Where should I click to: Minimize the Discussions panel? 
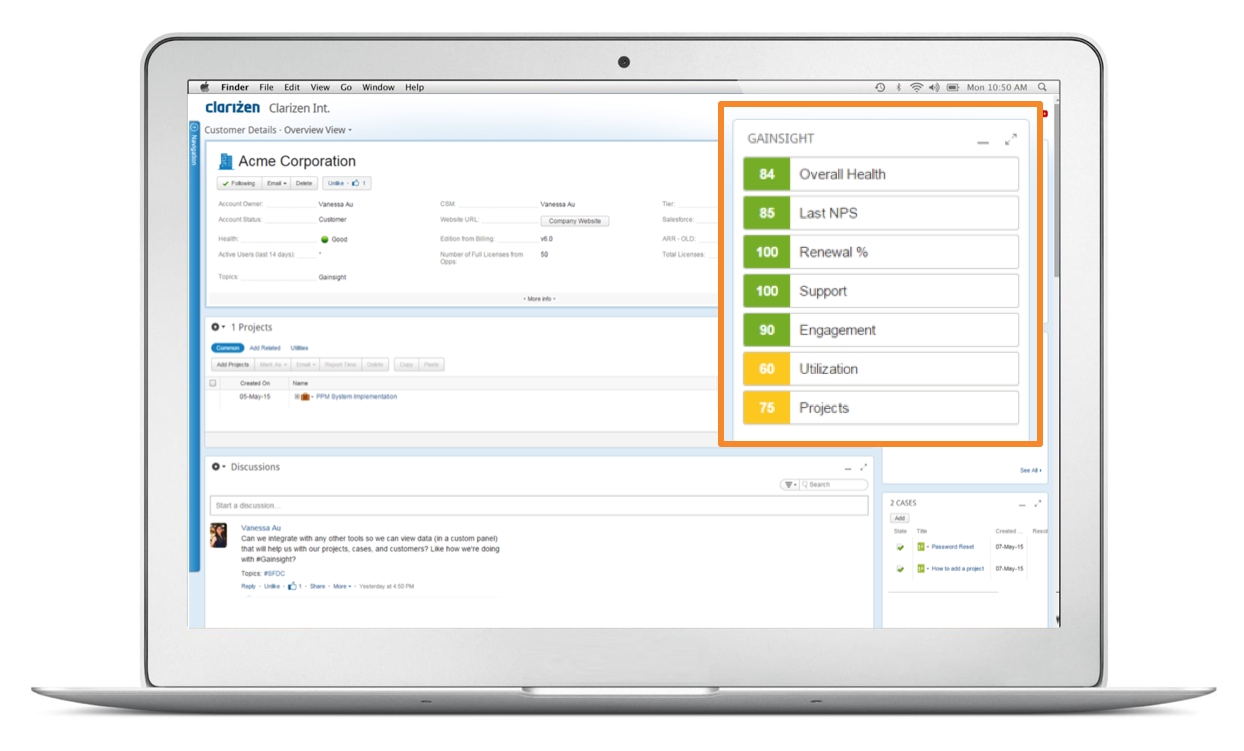point(848,468)
